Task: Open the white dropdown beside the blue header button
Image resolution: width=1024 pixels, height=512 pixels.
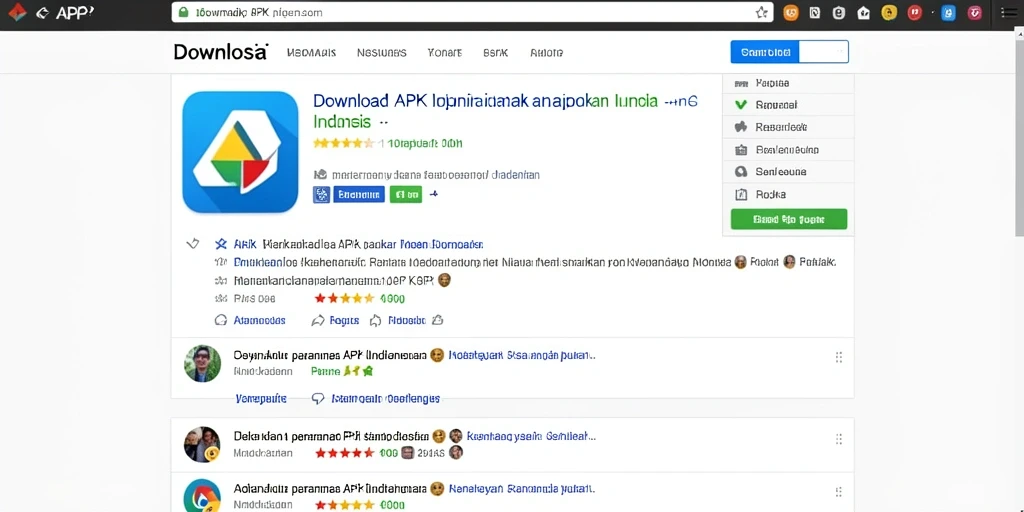Action: [x=824, y=52]
